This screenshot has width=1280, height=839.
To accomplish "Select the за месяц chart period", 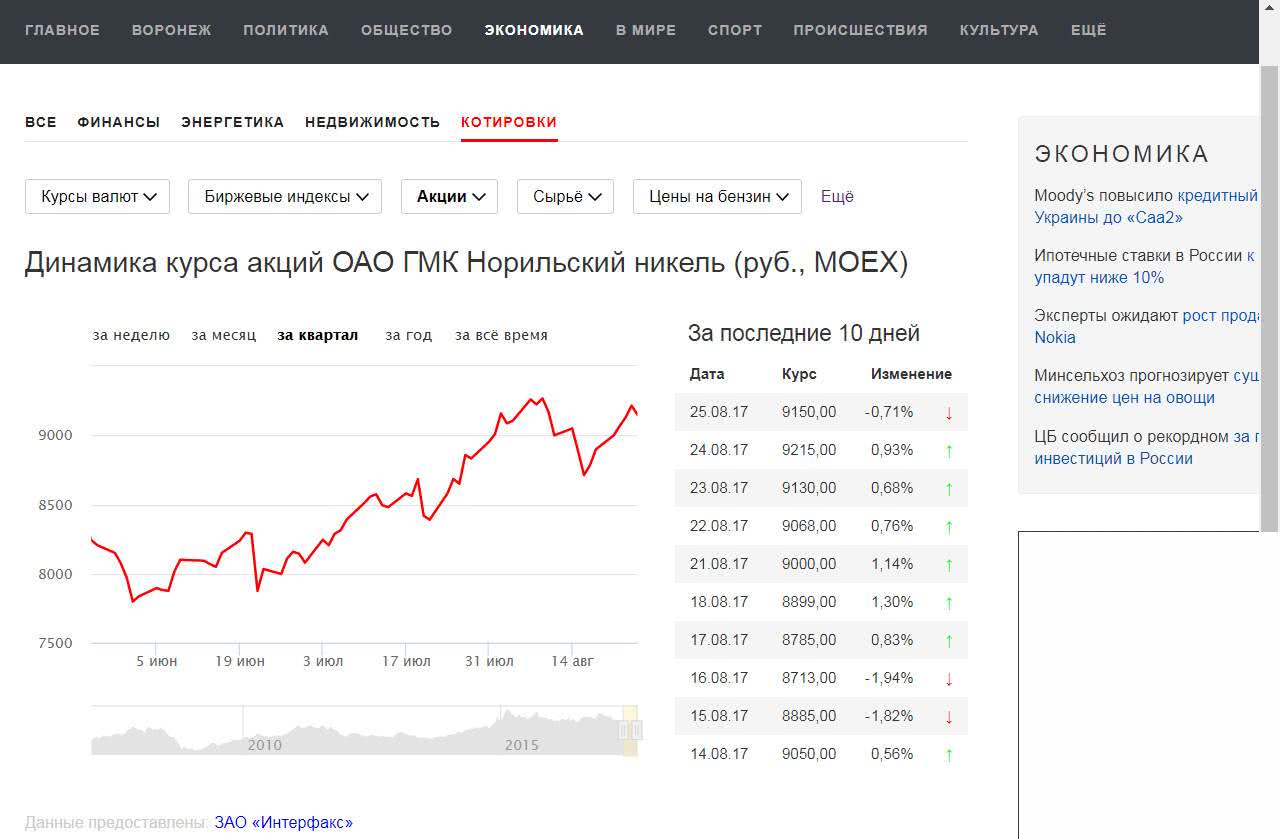I will pos(224,335).
